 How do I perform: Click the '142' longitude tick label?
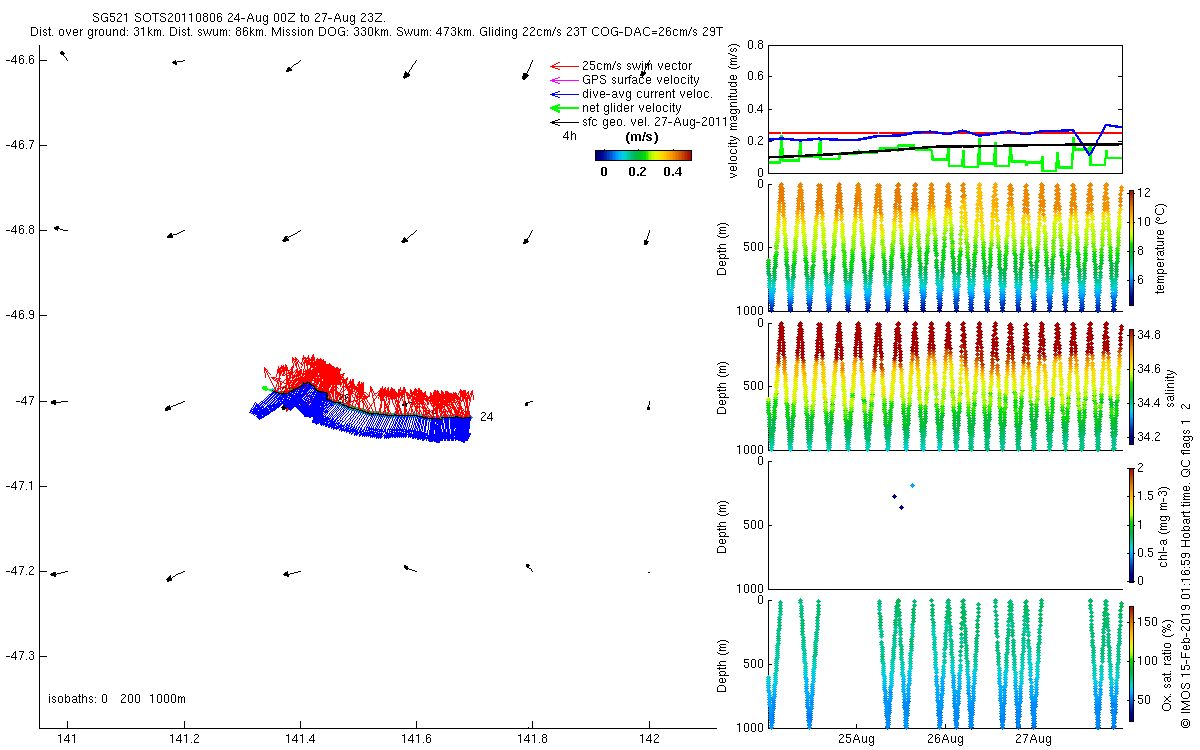coord(649,739)
